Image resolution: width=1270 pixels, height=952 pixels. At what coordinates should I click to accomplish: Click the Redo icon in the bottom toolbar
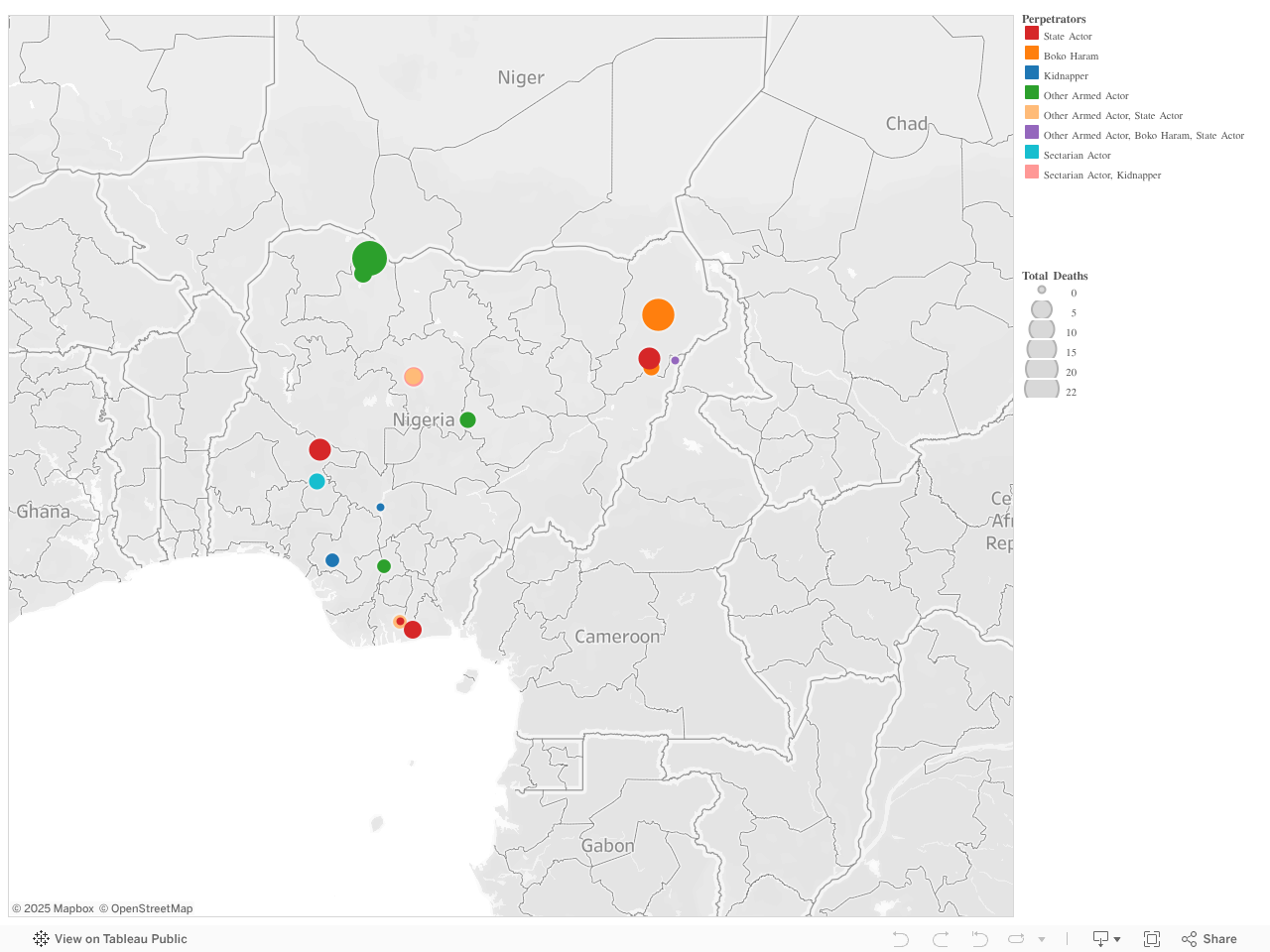[940, 938]
